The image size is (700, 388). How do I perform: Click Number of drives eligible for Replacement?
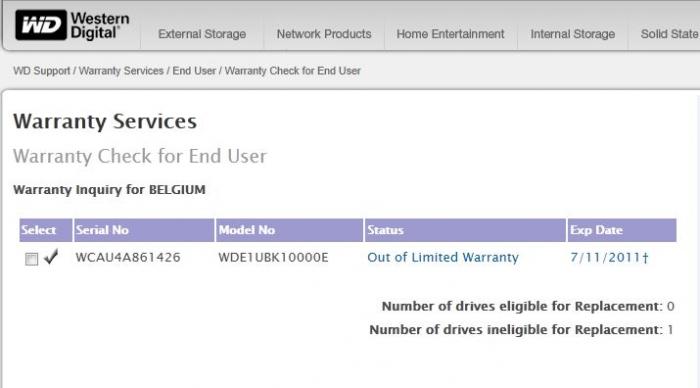528,306
